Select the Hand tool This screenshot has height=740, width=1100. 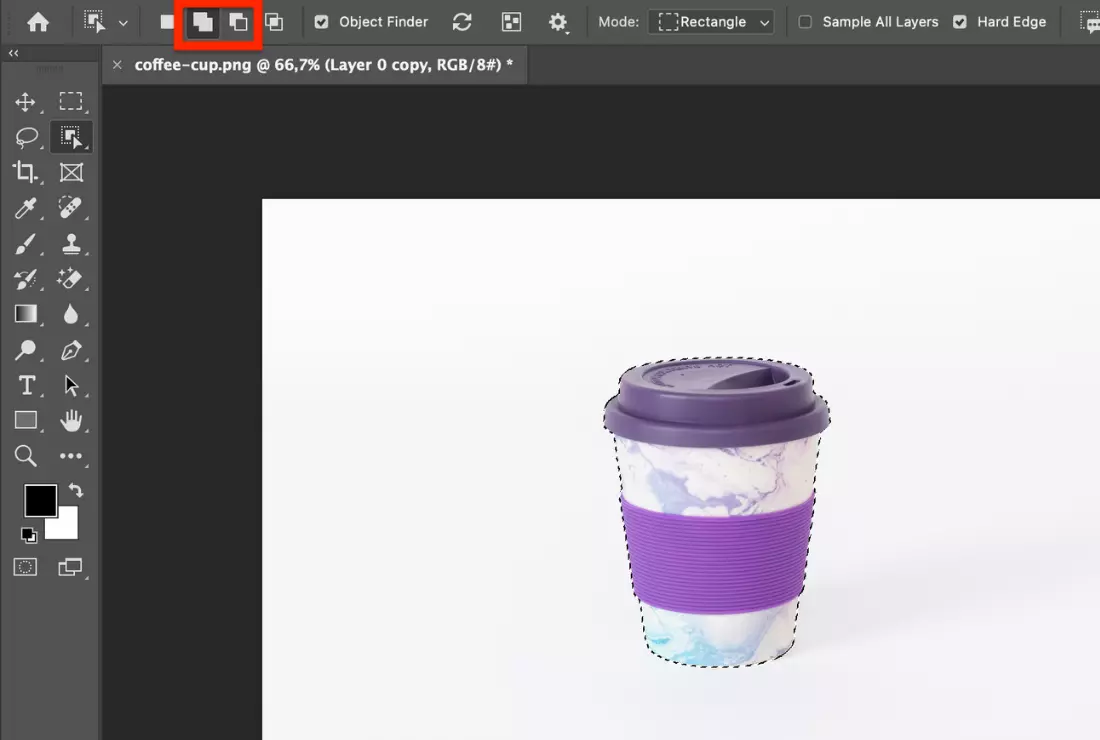pyautogui.click(x=71, y=421)
